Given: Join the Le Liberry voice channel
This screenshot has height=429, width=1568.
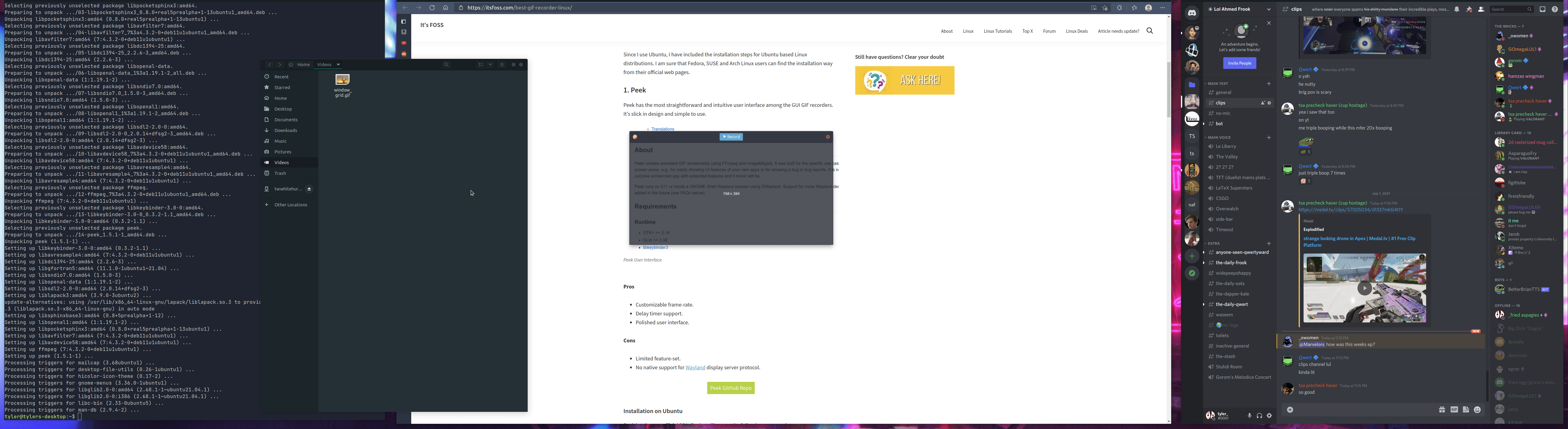Looking at the screenshot, I should (x=1239, y=146).
